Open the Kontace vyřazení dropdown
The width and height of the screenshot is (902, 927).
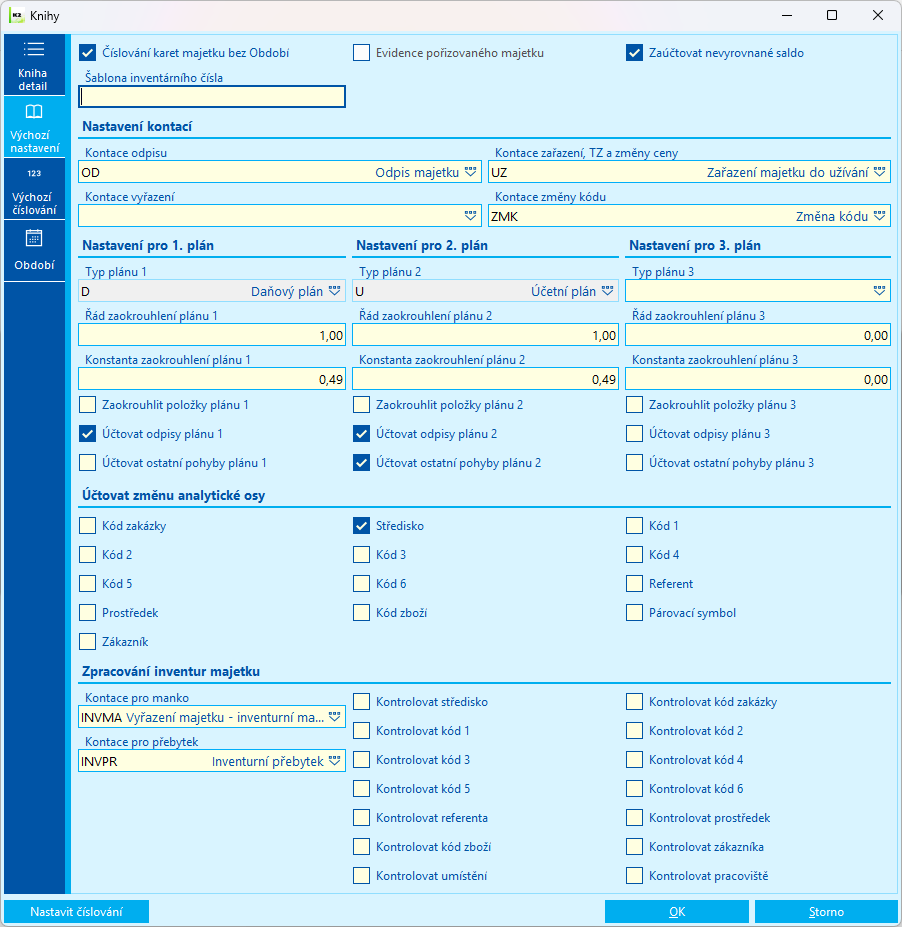coord(471,216)
